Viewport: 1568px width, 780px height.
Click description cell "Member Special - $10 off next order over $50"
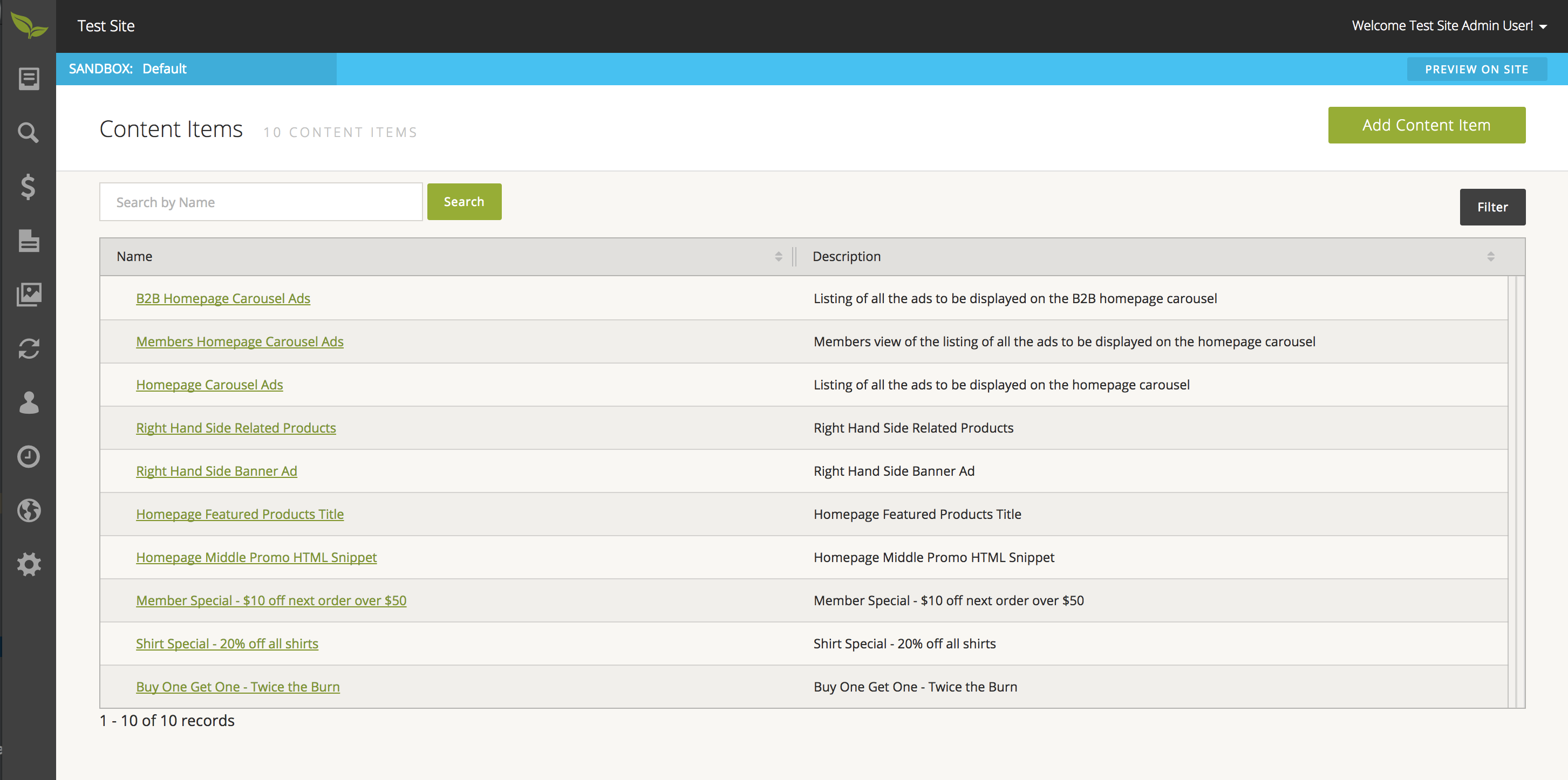949,601
